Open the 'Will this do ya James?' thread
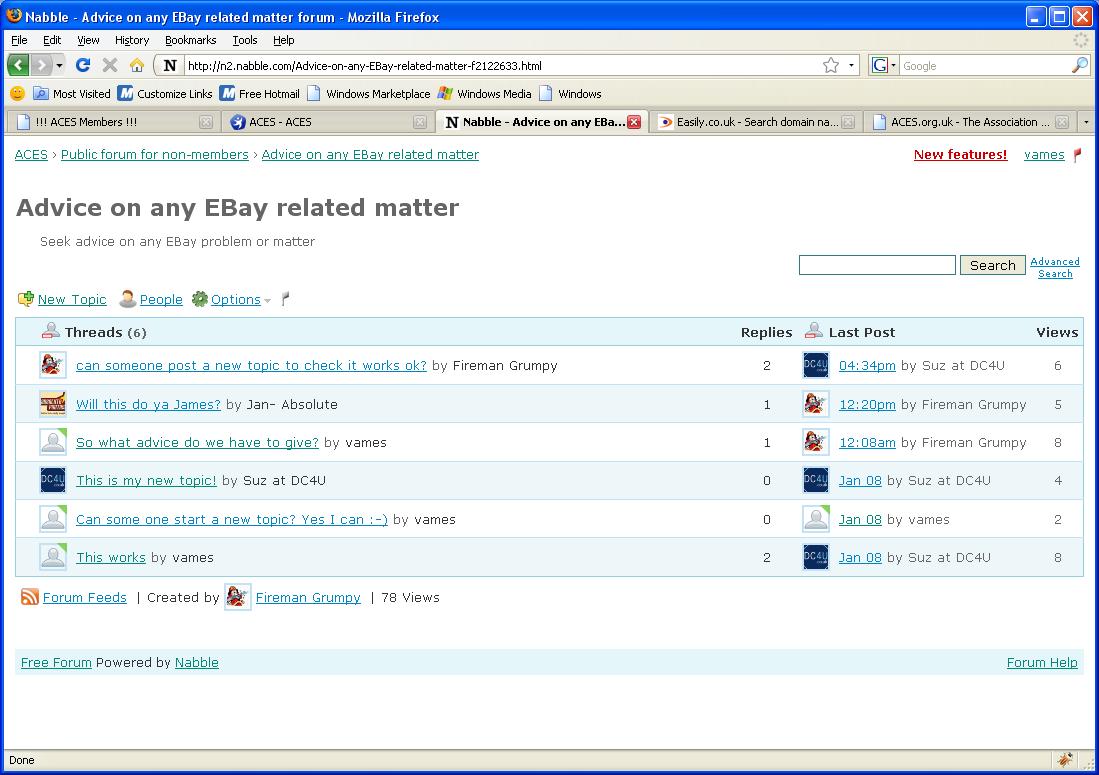This screenshot has height=775, width=1099. pyautogui.click(x=148, y=404)
